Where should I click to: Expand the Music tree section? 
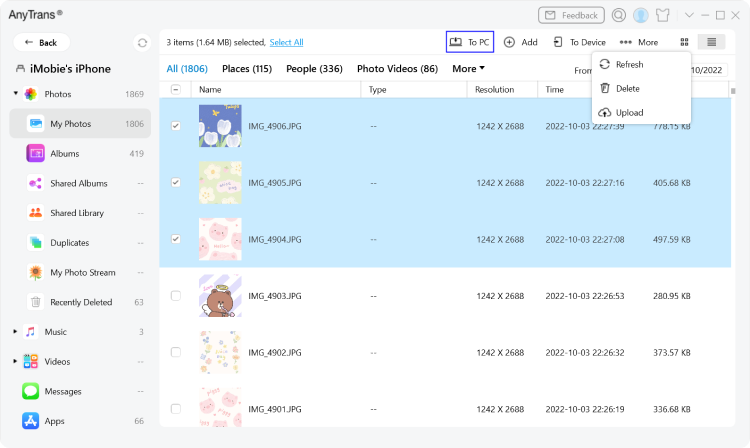(16, 332)
